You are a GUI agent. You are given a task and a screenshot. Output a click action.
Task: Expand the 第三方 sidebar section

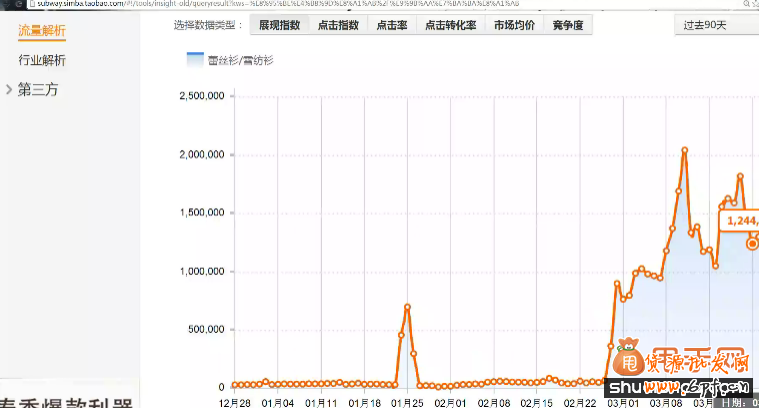pos(38,90)
